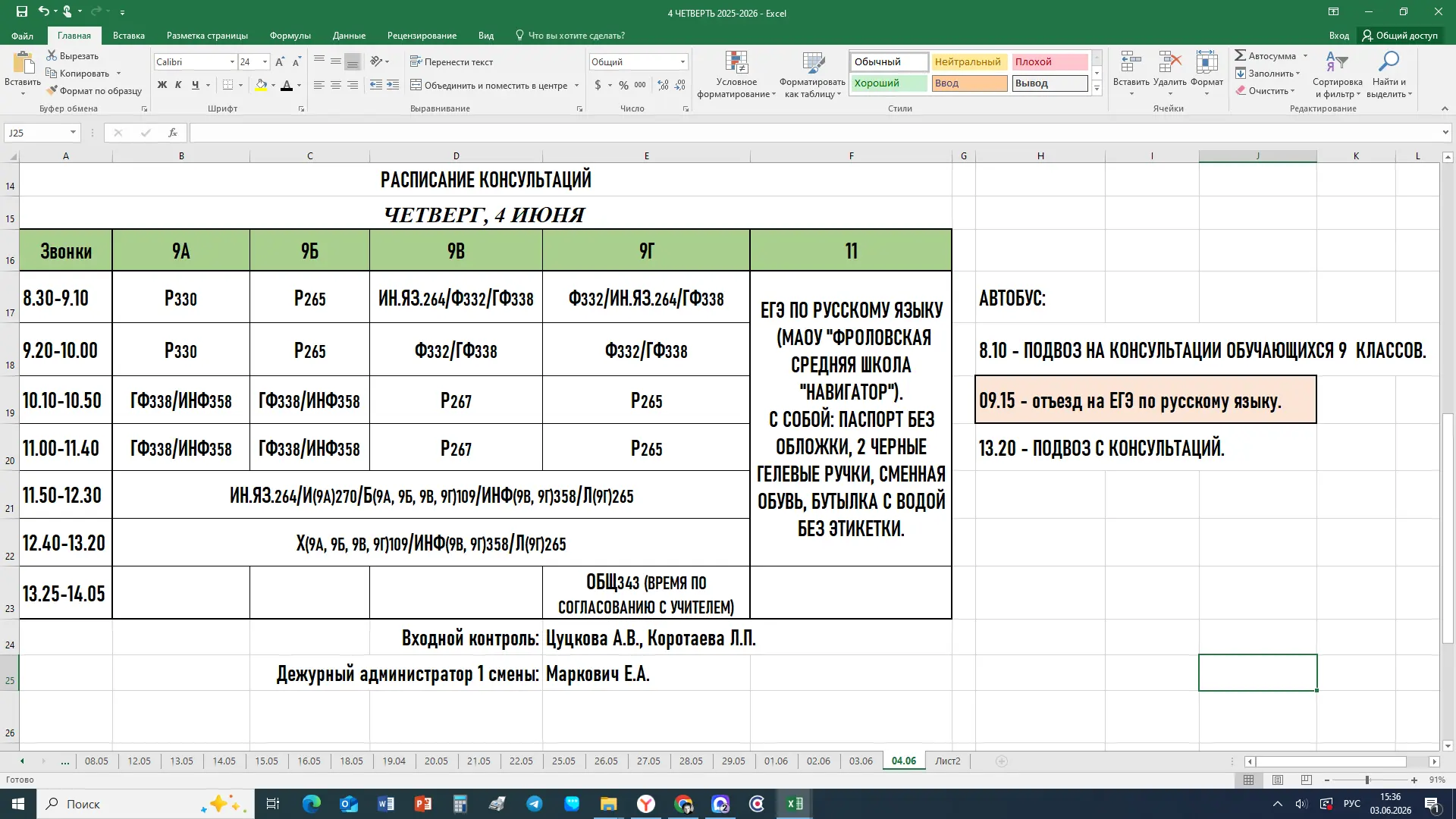
Task: Apply the Хороший cell style
Action: (889, 83)
